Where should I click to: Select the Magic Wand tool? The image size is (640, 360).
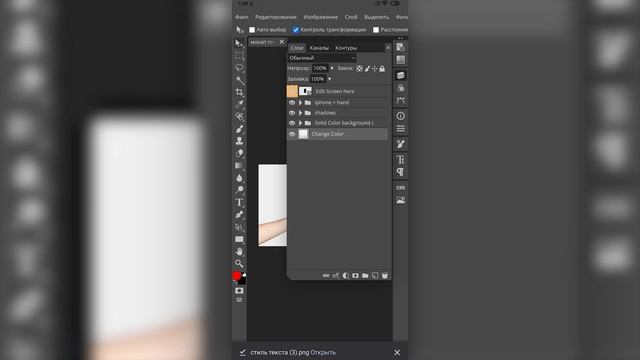pos(239,80)
